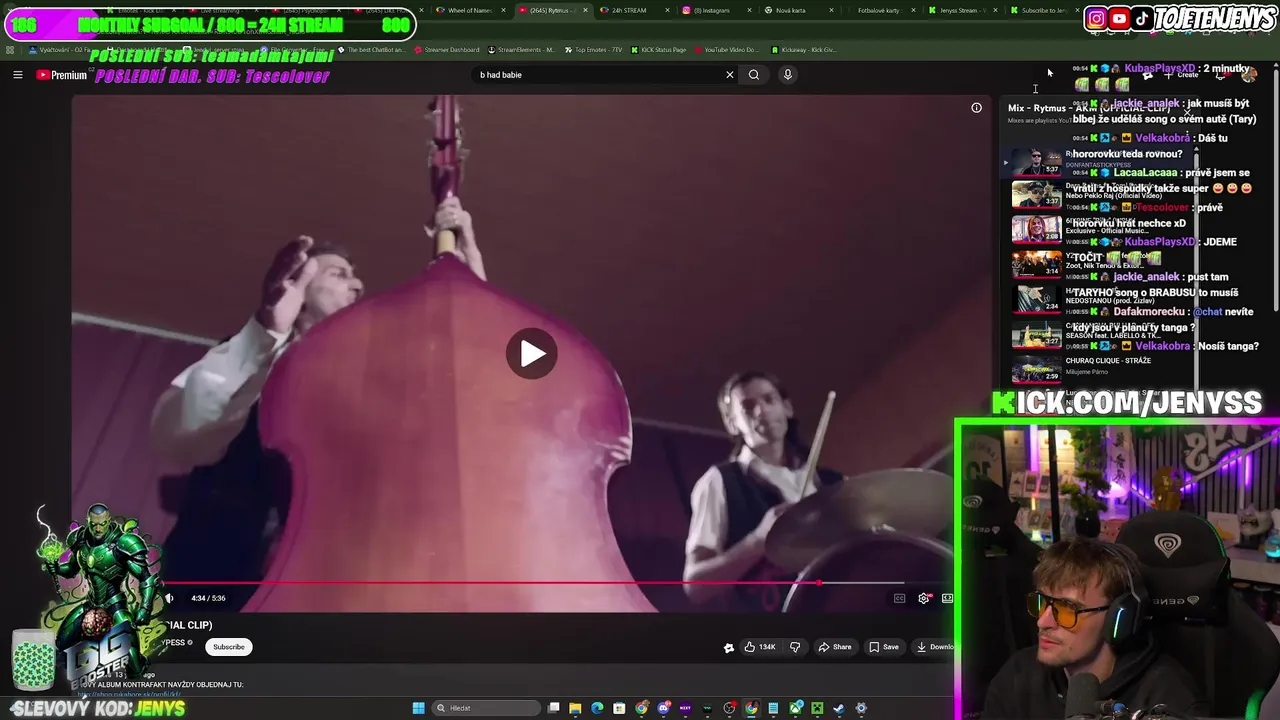Open the Kickaway bookmark
Viewport: 1280px width, 720px height.
tap(803, 49)
